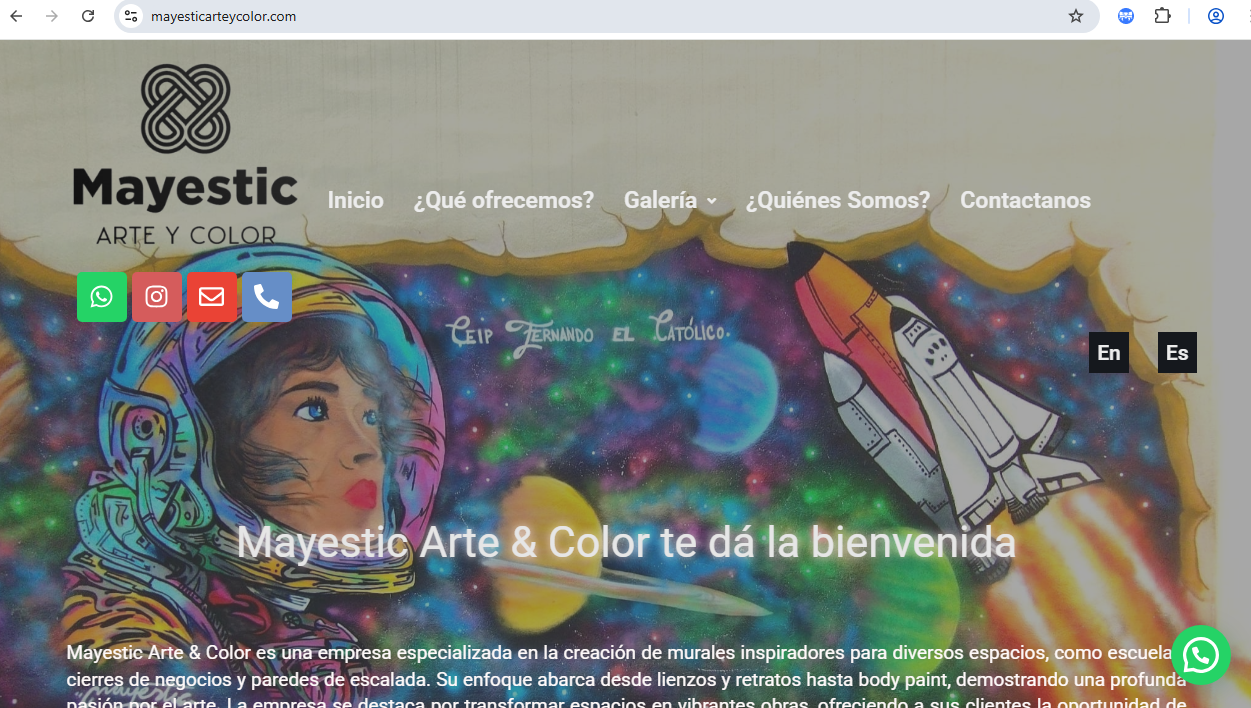Open the Instagram social icon
Screen dimensions: 1251x708
157,297
